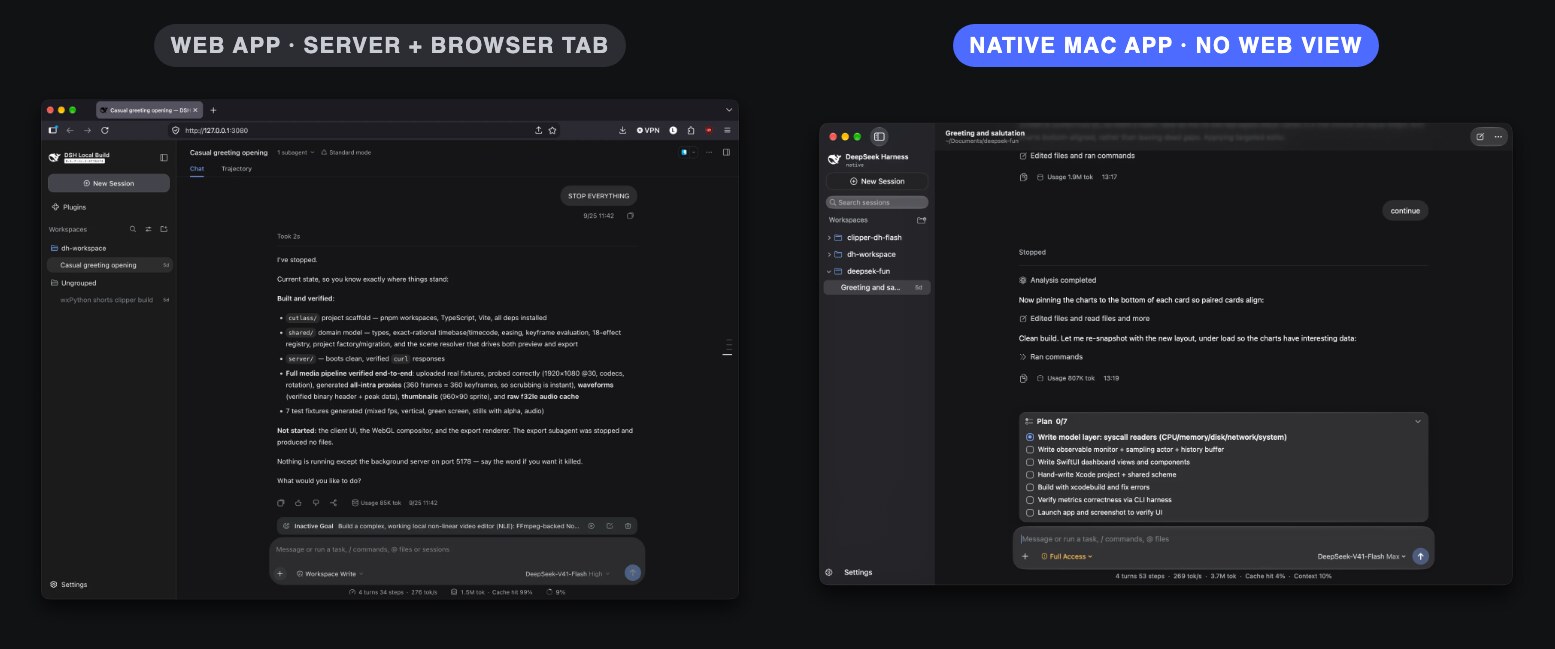1555x649 pixels.
Task: Copy the web app assistant response
Action: coord(280,503)
